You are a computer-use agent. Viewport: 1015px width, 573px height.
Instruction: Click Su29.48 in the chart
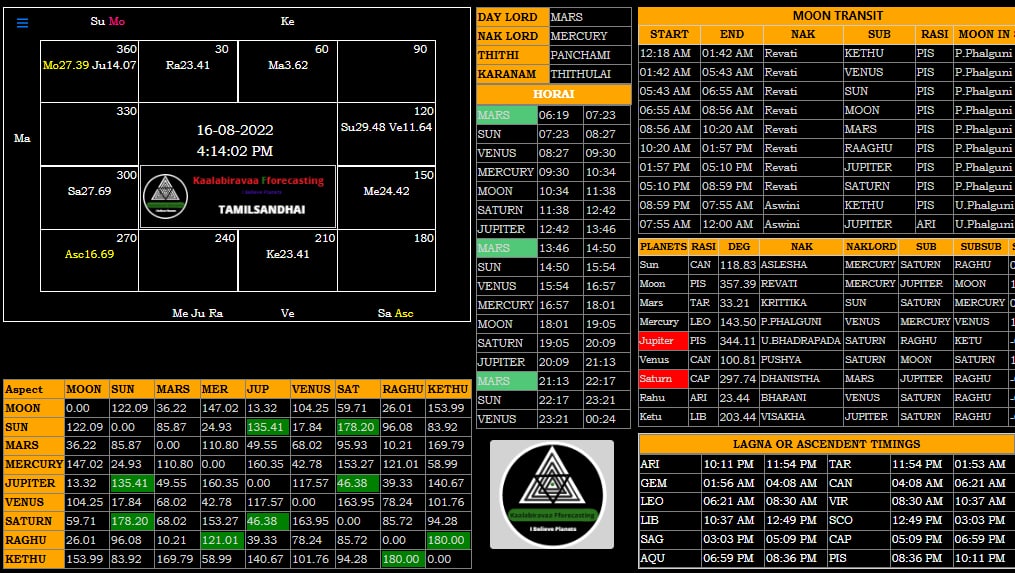362,128
